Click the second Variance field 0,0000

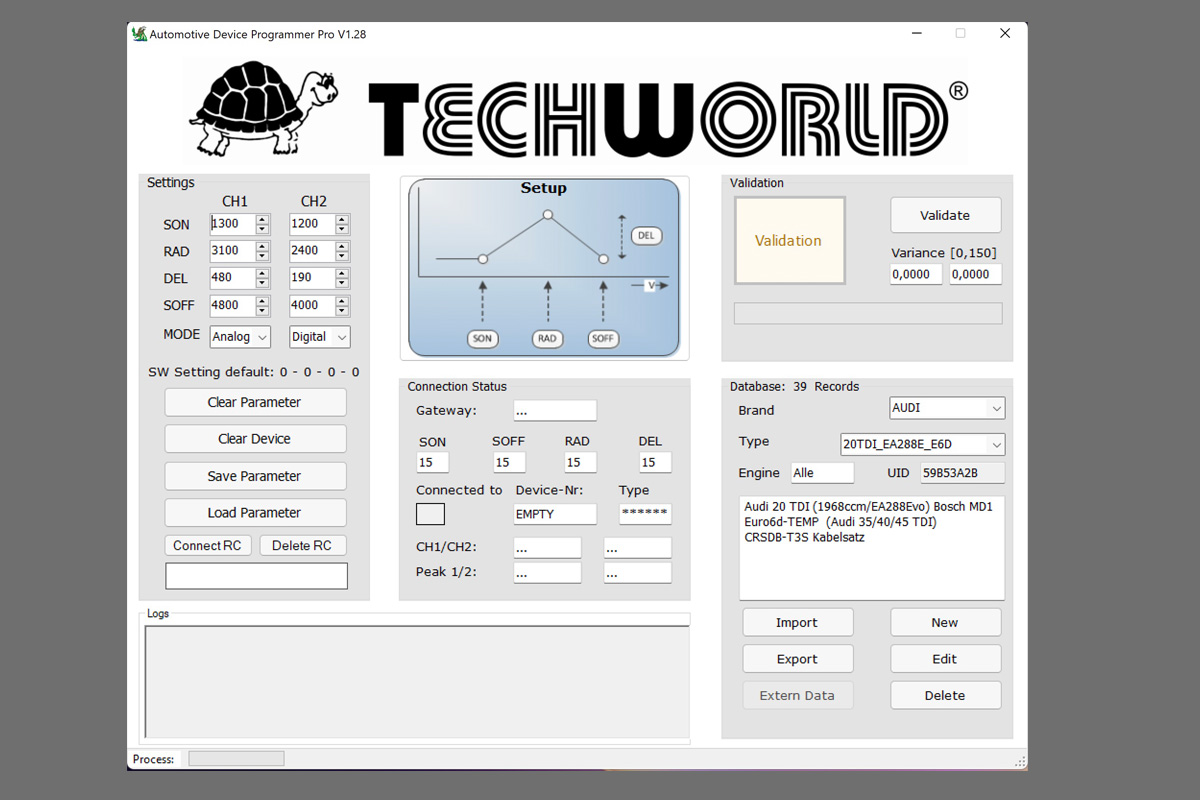click(x=975, y=274)
